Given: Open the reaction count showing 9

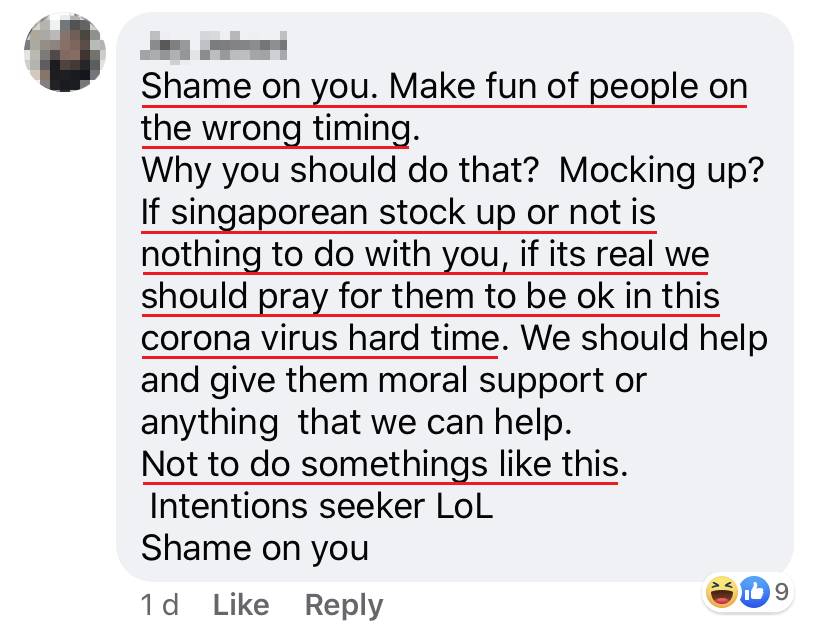Looking at the screenshot, I should pyautogui.click(x=782, y=592).
